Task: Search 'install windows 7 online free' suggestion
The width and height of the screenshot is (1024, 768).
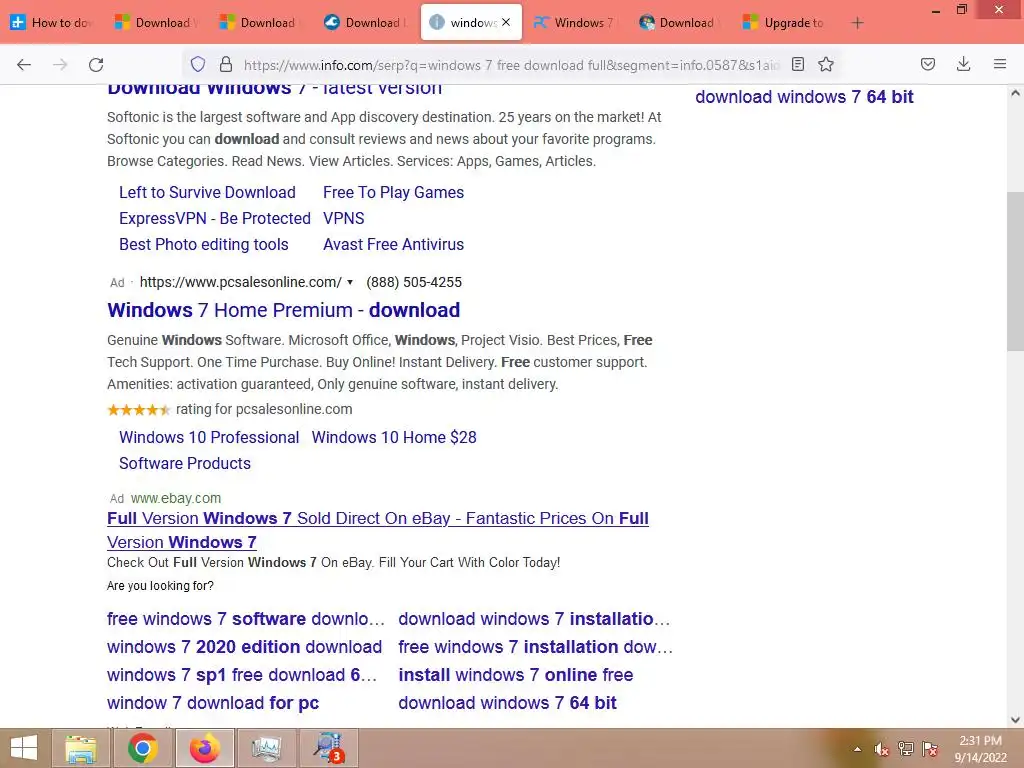Action: coord(516,675)
